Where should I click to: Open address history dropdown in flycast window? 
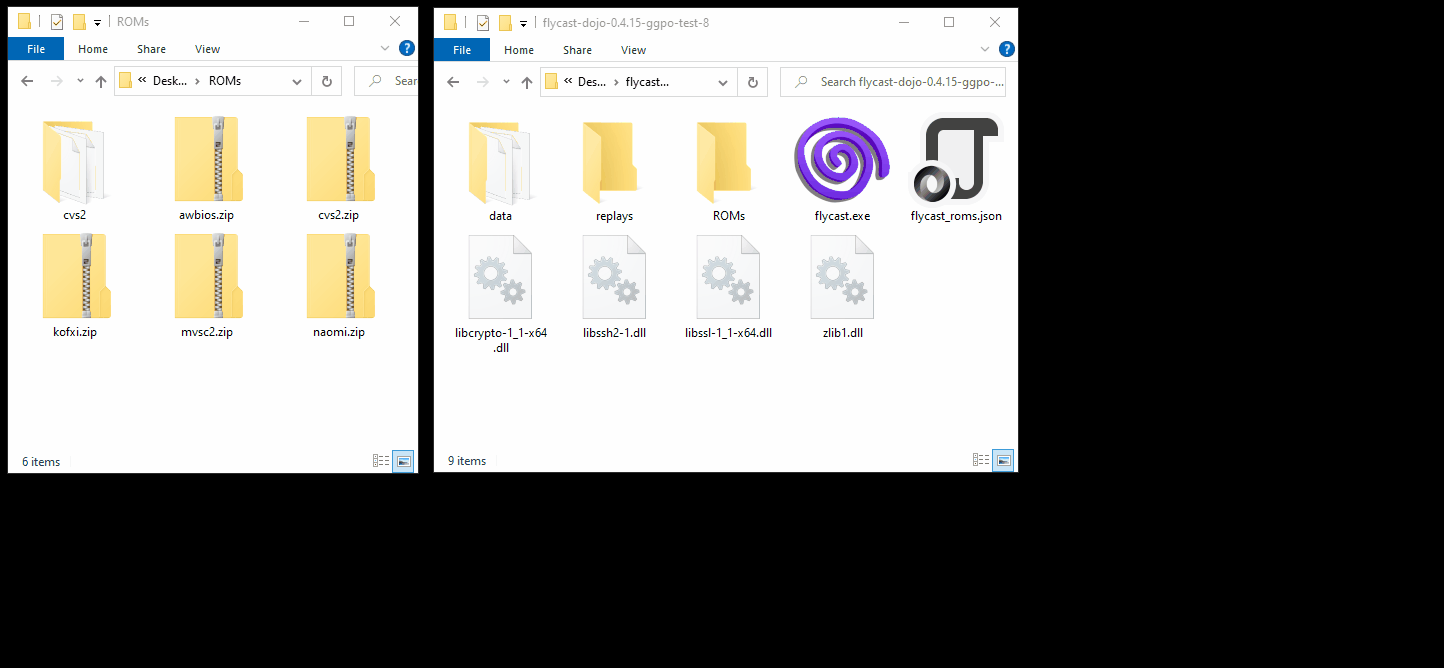point(723,81)
